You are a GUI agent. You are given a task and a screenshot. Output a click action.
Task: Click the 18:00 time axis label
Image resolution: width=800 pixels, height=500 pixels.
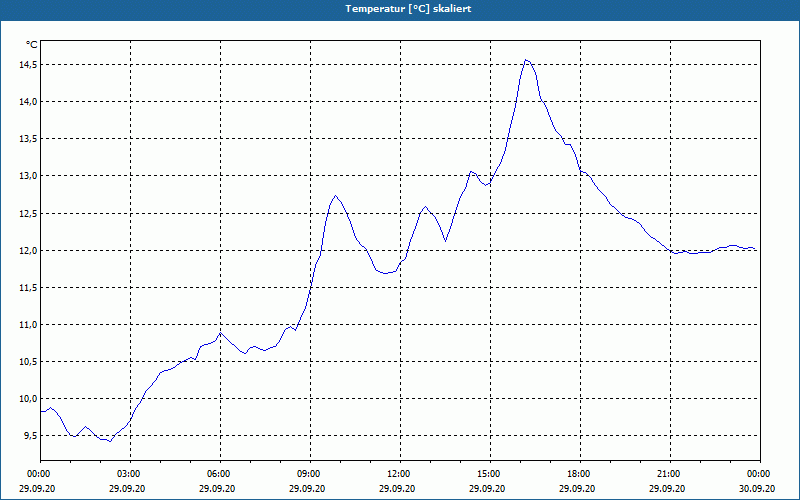click(x=580, y=474)
